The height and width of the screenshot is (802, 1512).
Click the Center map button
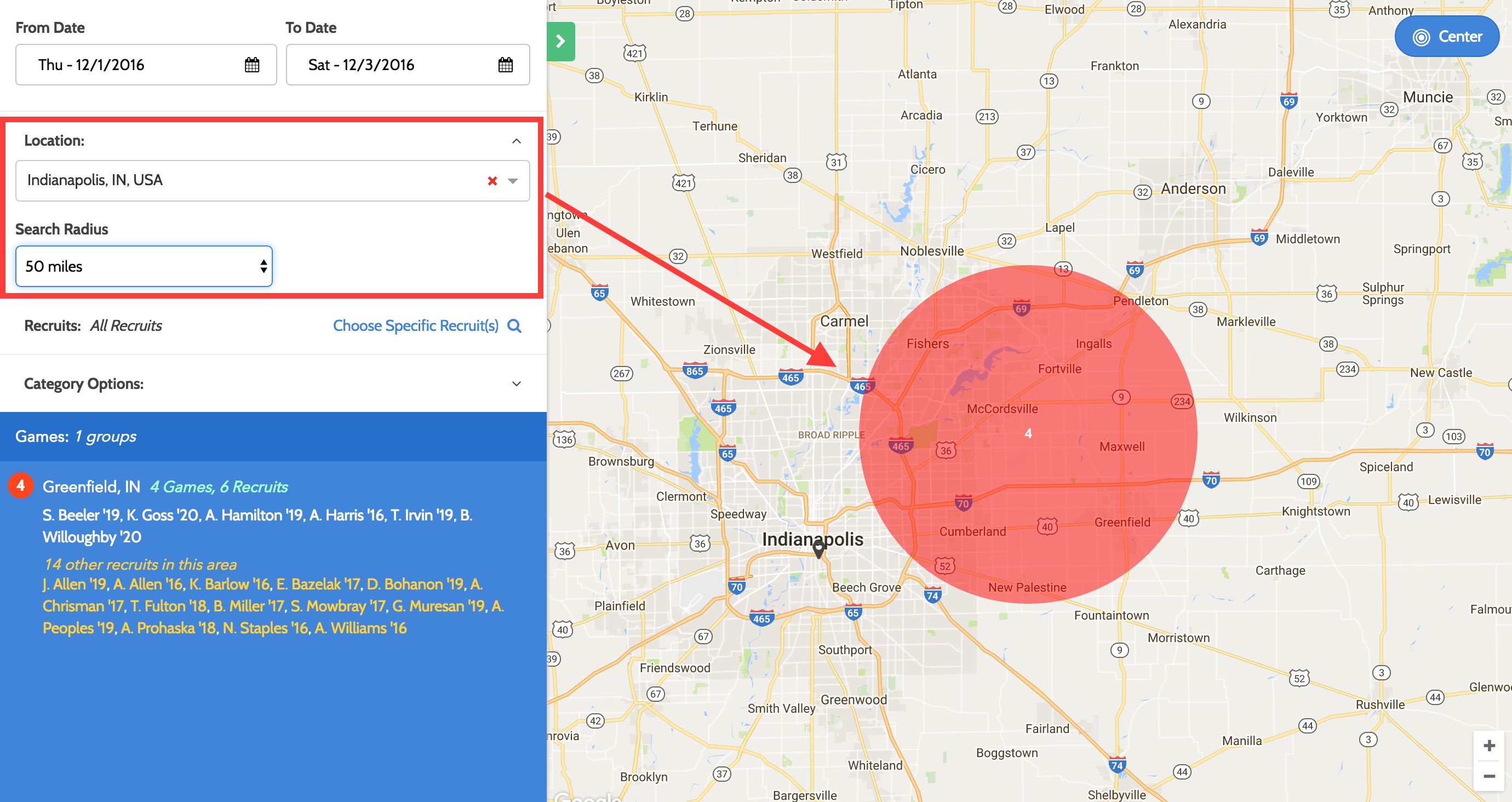[1446, 36]
